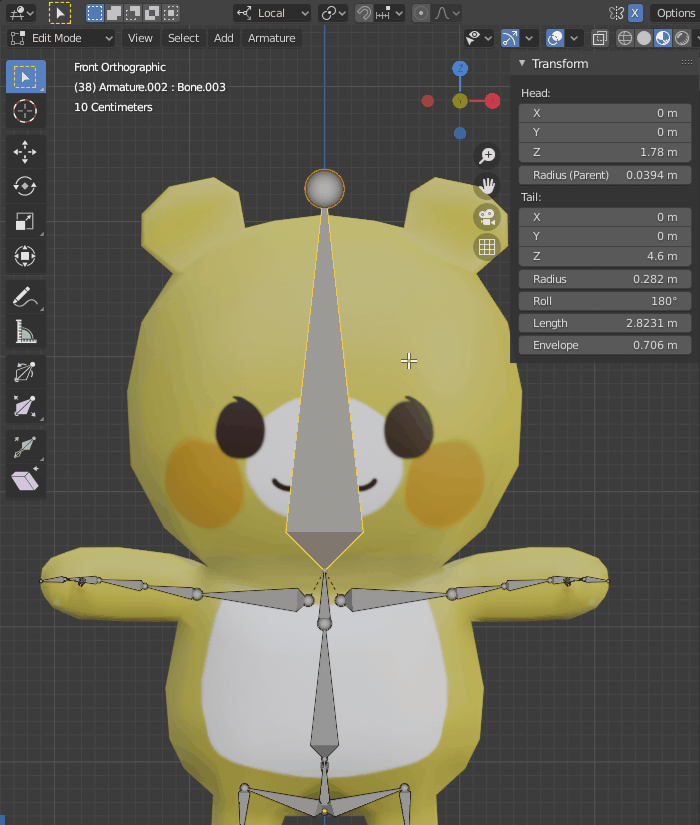
Task: Click the yellow-green Y axis gizmo dot
Action: click(x=460, y=101)
